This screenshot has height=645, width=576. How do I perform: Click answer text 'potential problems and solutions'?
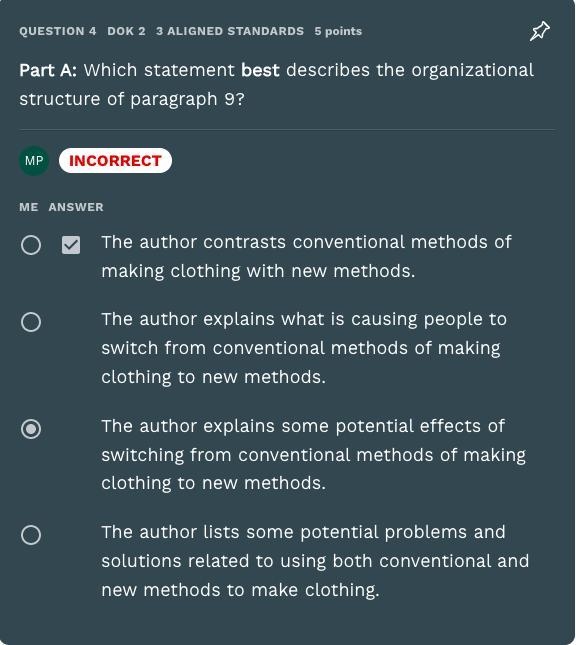point(315,561)
